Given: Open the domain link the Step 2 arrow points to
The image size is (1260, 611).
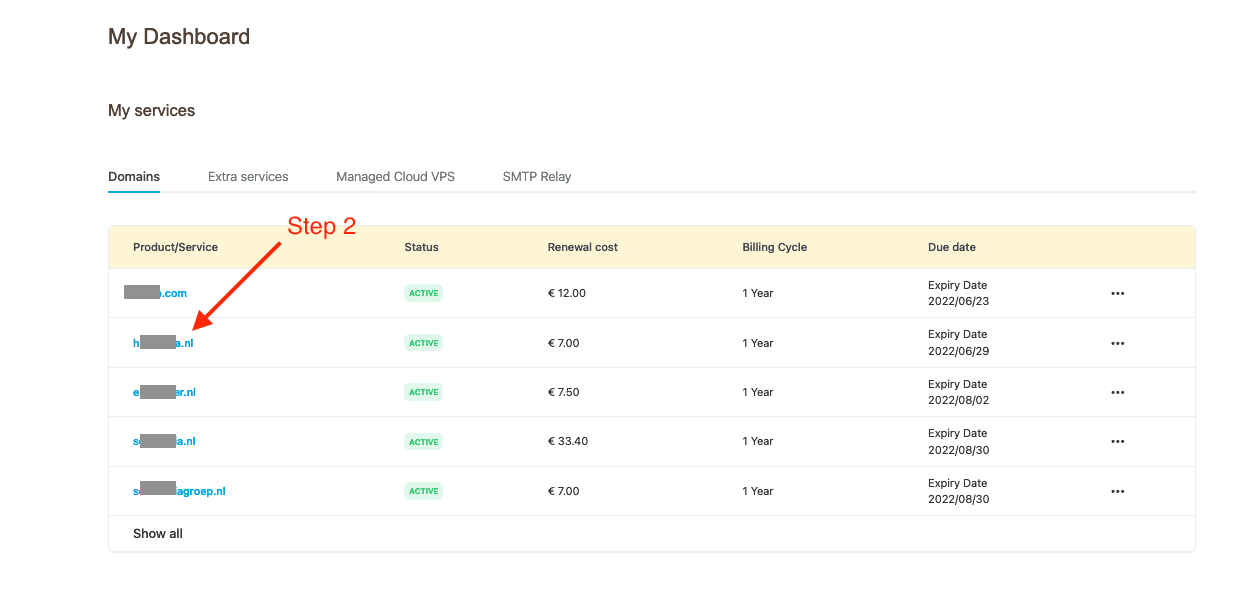Looking at the screenshot, I should point(163,343).
